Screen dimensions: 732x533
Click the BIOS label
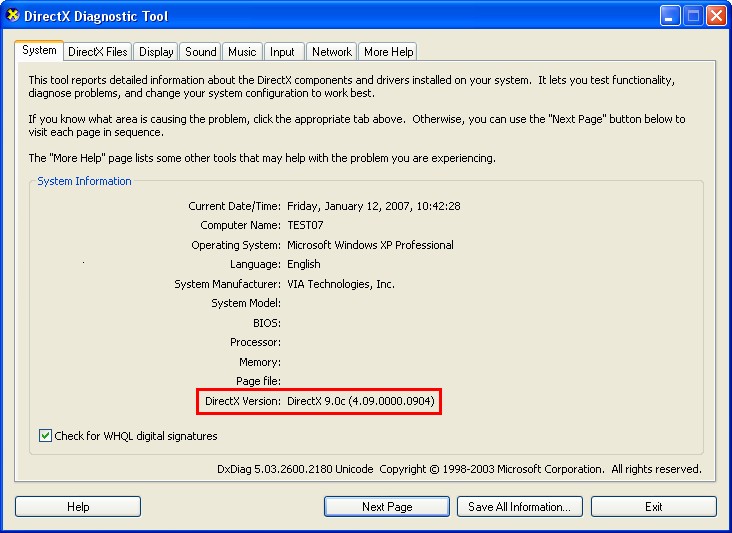(267, 323)
